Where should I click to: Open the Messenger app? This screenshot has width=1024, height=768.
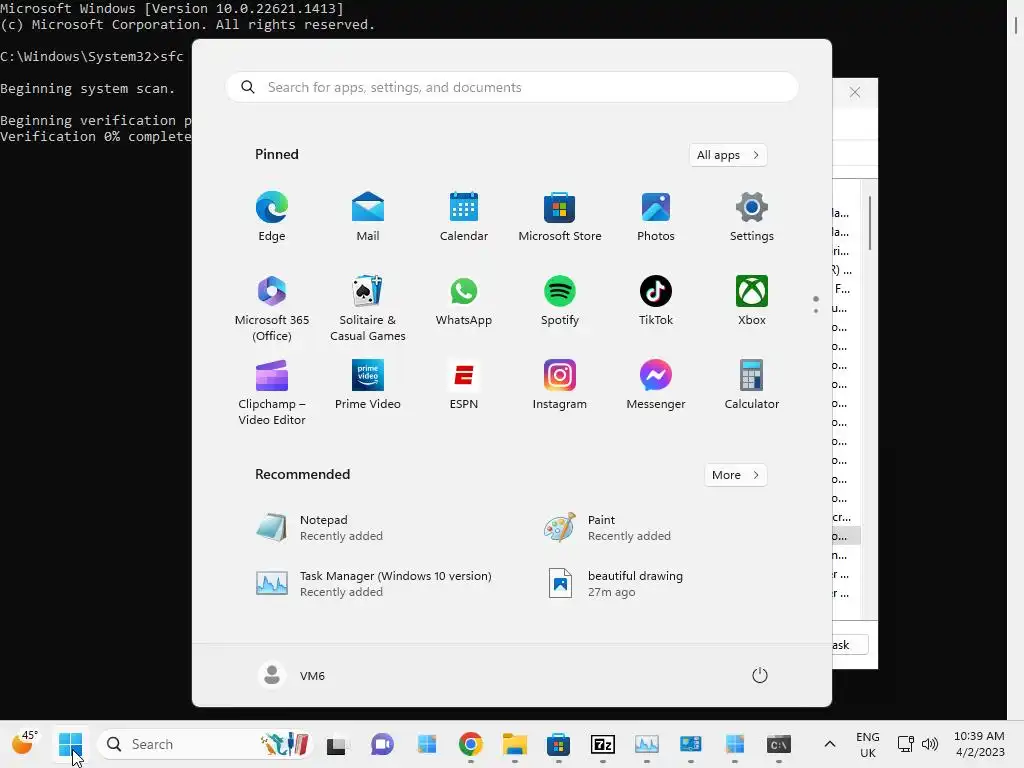click(656, 385)
